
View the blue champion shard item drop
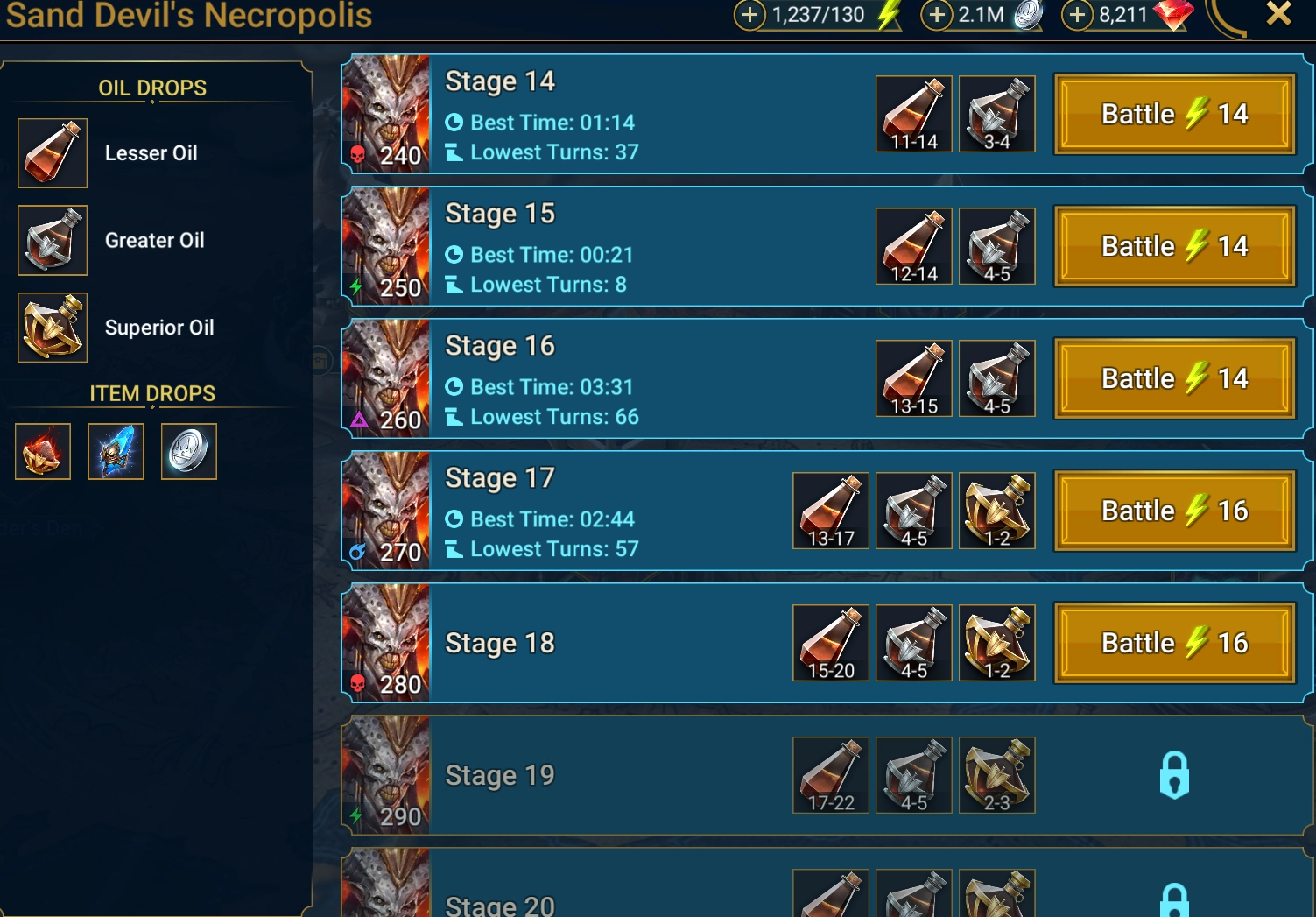(x=116, y=452)
